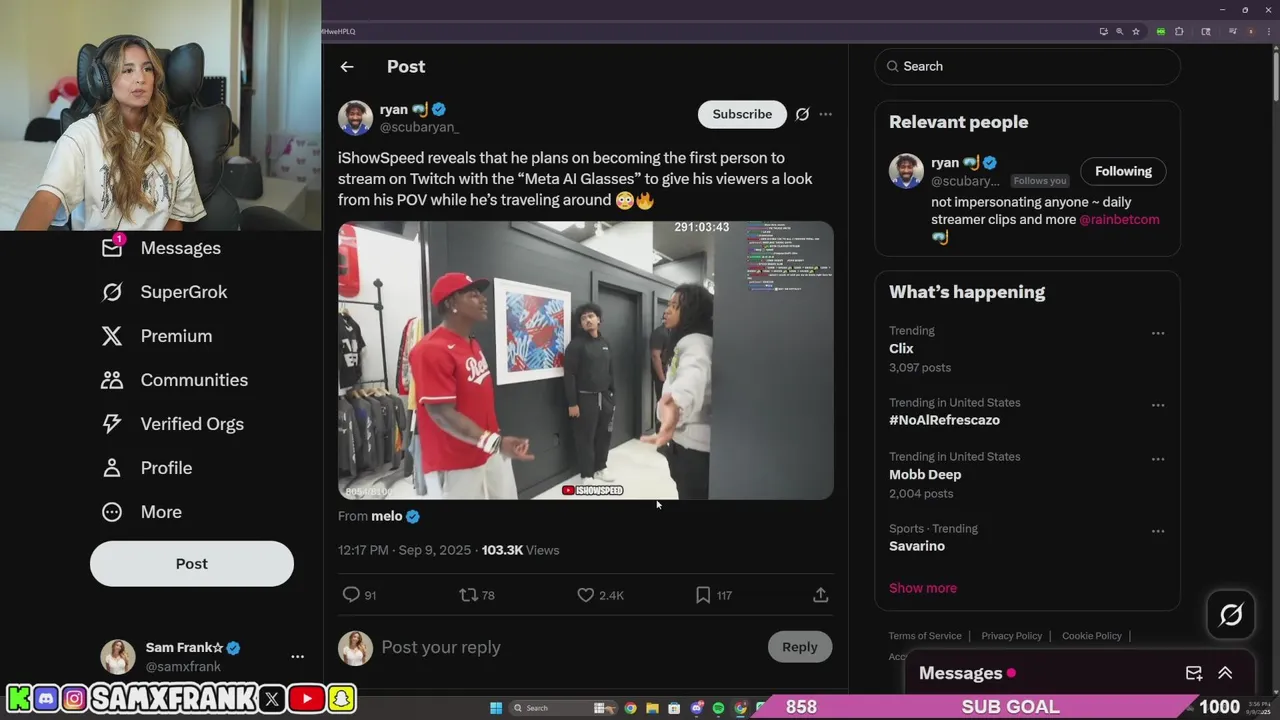Click the 103.3K Views count

(x=520, y=550)
